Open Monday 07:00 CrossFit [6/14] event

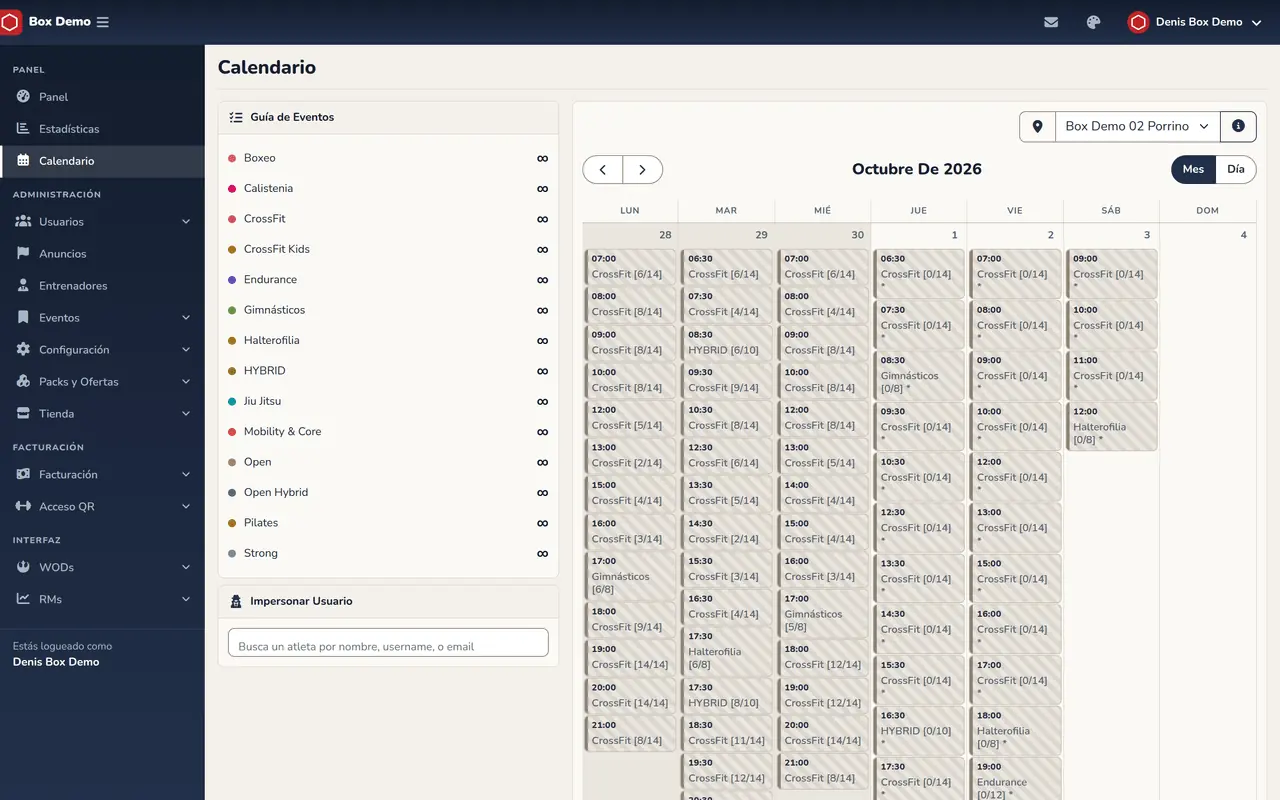tap(631, 267)
